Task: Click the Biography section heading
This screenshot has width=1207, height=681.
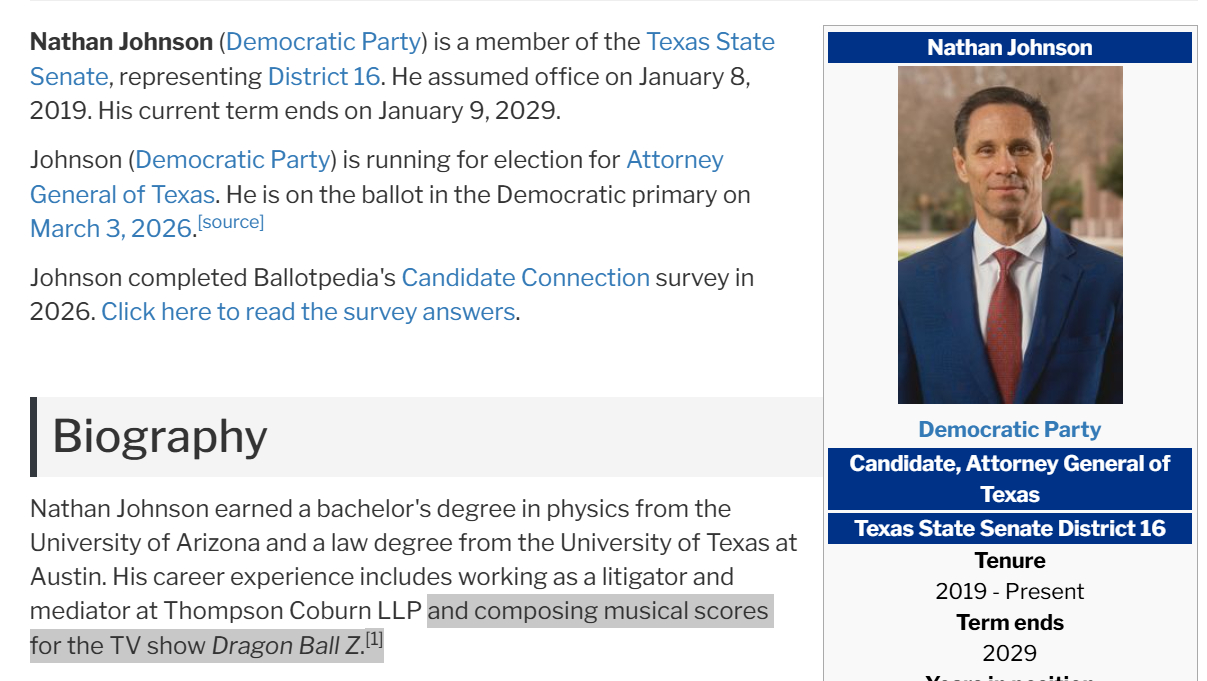Action: pyautogui.click(x=160, y=437)
